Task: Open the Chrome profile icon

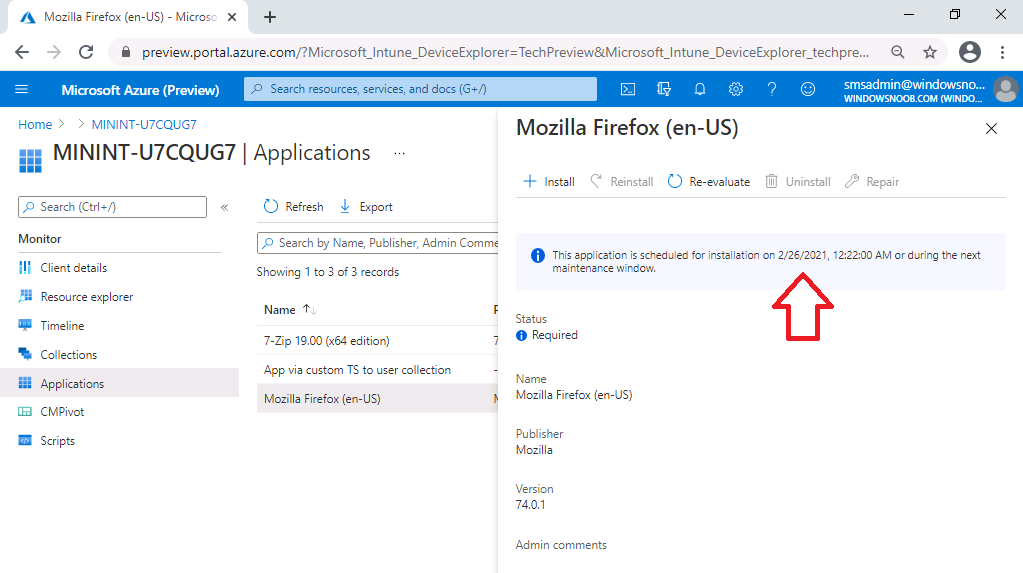Action: (x=970, y=52)
